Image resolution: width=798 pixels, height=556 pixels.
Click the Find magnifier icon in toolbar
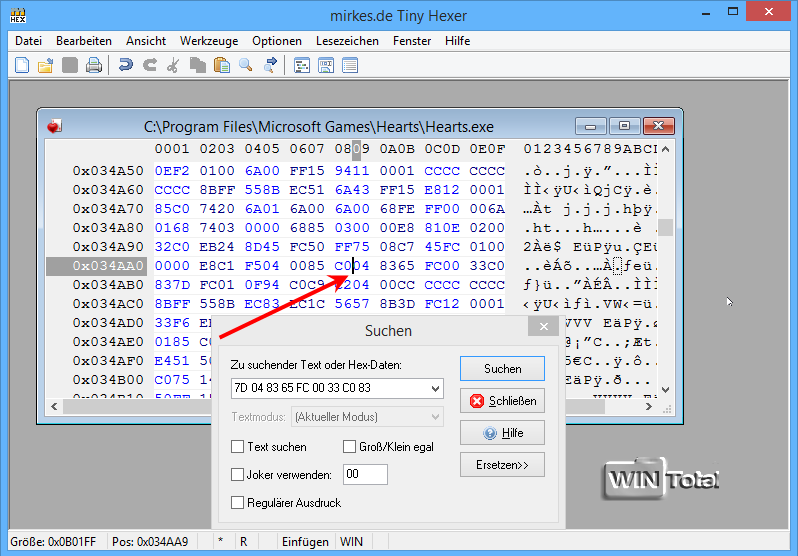246,65
